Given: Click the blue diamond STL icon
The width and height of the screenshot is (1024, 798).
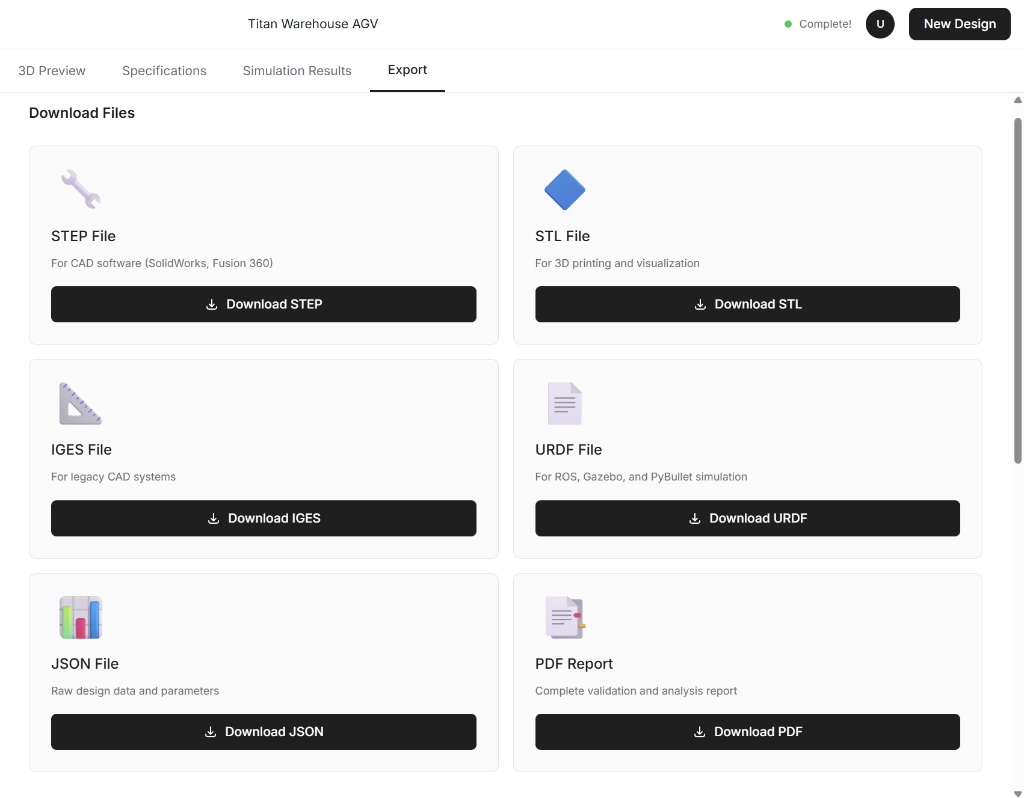Looking at the screenshot, I should [x=564, y=189].
